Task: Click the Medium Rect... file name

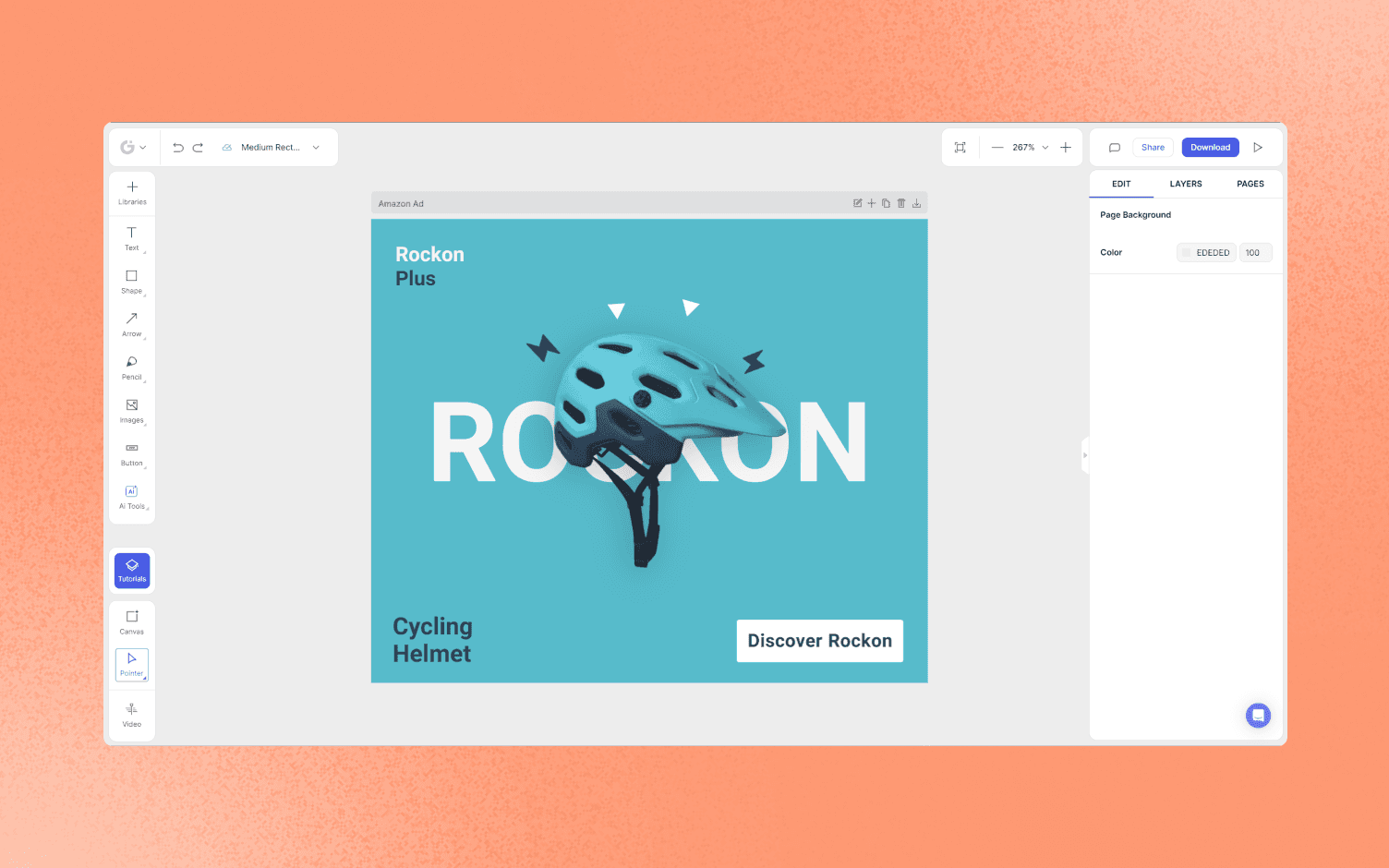Action: (x=271, y=148)
